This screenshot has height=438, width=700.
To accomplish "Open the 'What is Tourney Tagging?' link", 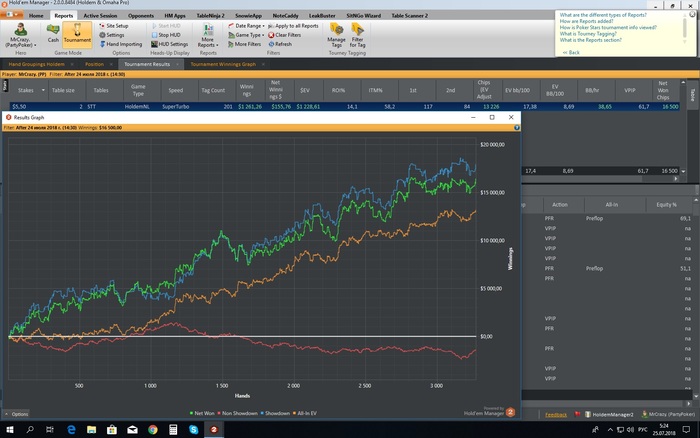I will point(588,33).
